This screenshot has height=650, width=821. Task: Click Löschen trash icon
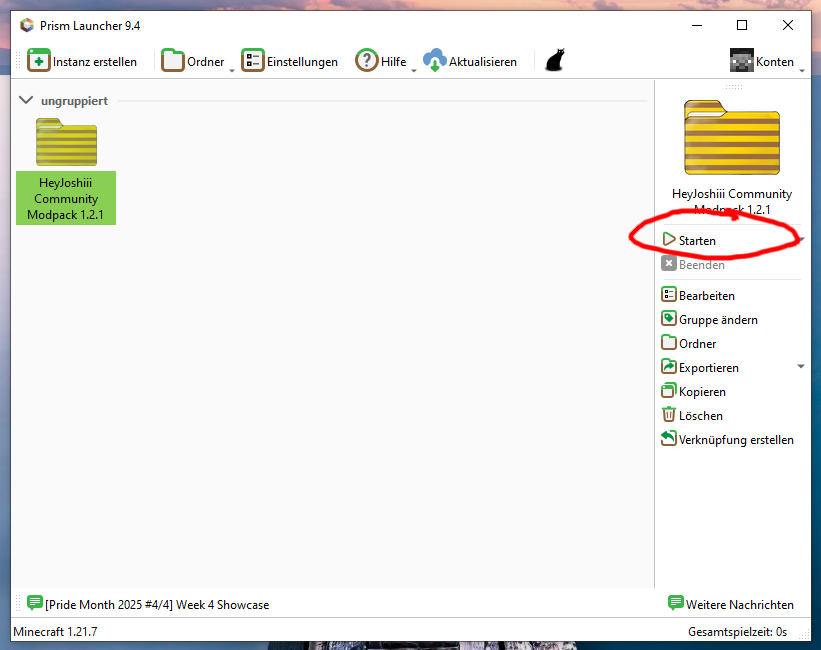[669, 415]
